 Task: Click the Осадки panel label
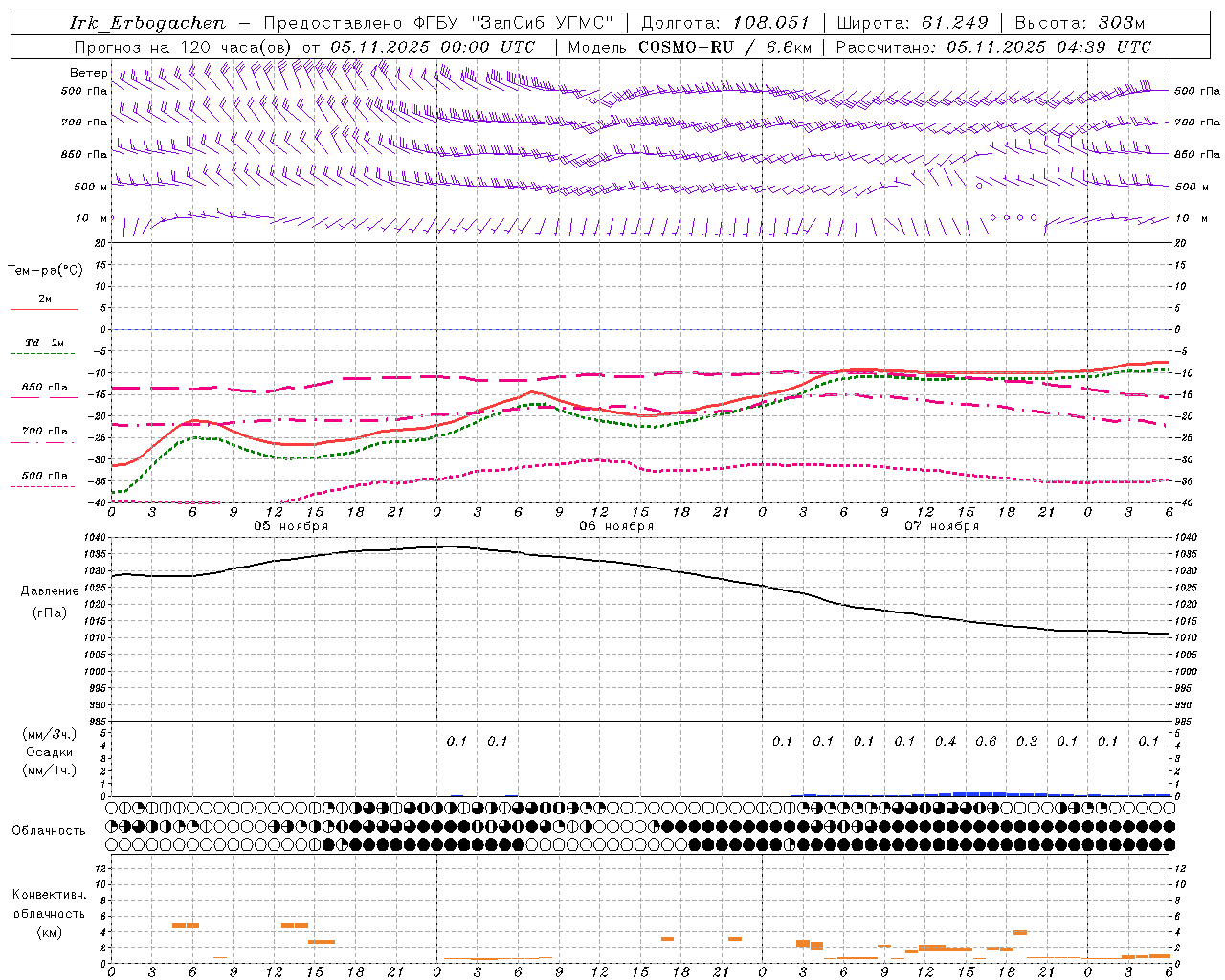click(50, 752)
